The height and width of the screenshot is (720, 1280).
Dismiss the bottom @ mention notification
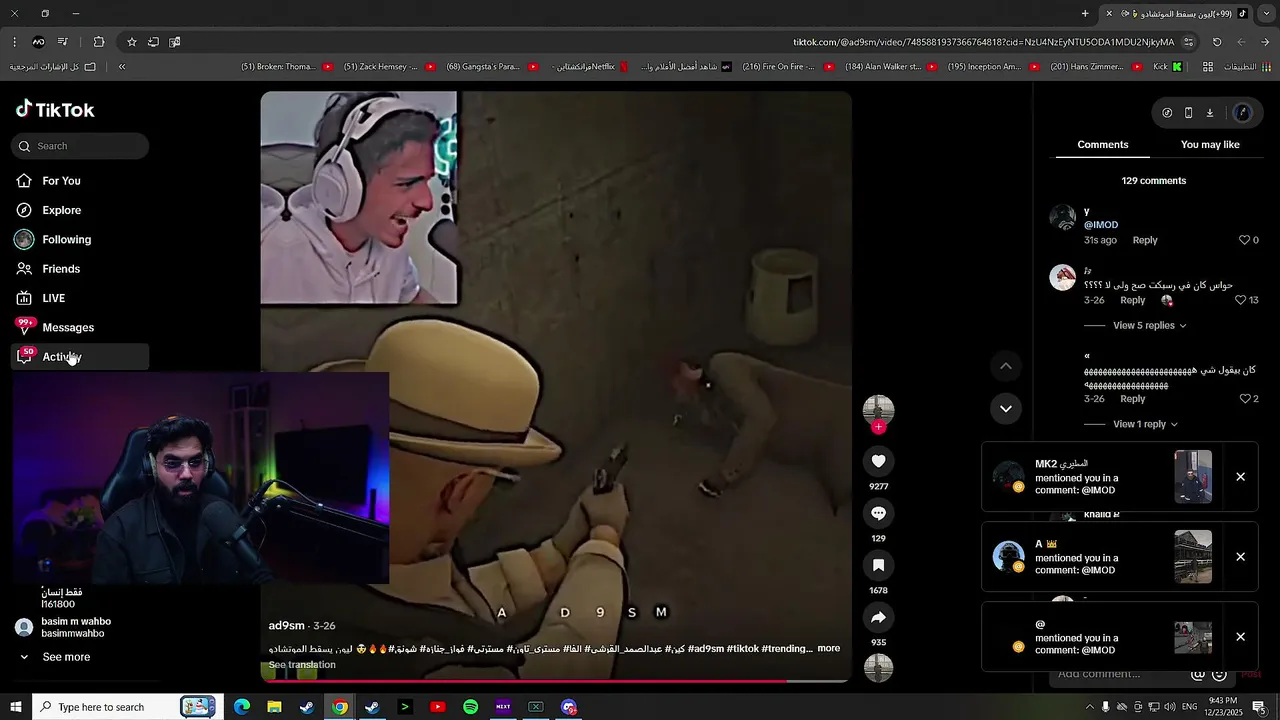(1240, 637)
